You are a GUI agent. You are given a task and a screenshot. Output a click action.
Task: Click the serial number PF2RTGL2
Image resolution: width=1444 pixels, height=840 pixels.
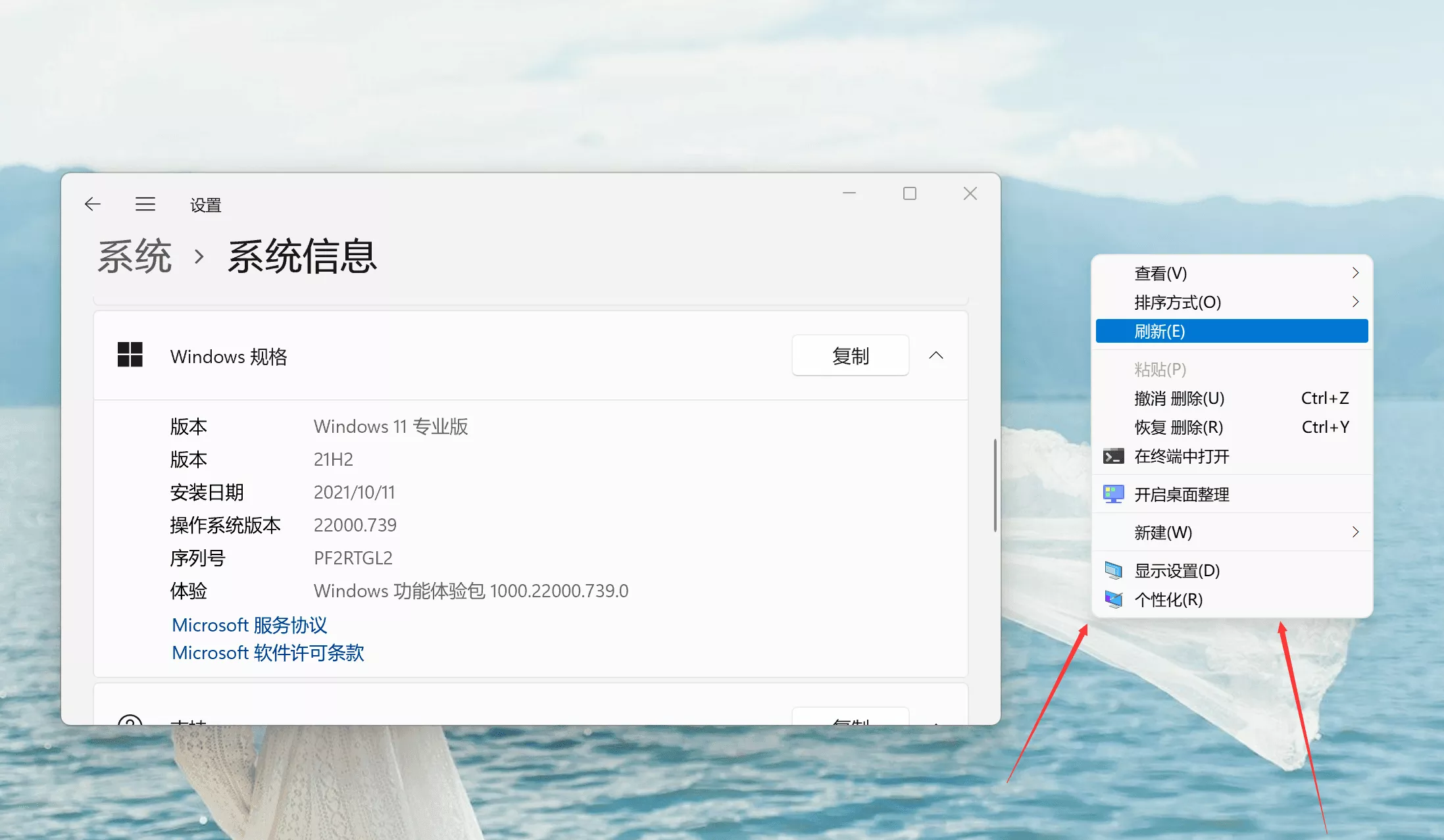(x=353, y=558)
